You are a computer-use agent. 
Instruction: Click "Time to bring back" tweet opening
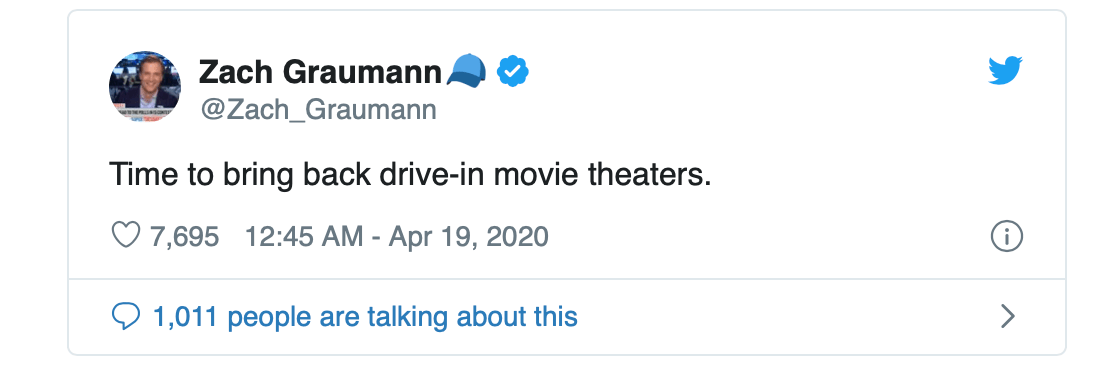coord(240,175)
